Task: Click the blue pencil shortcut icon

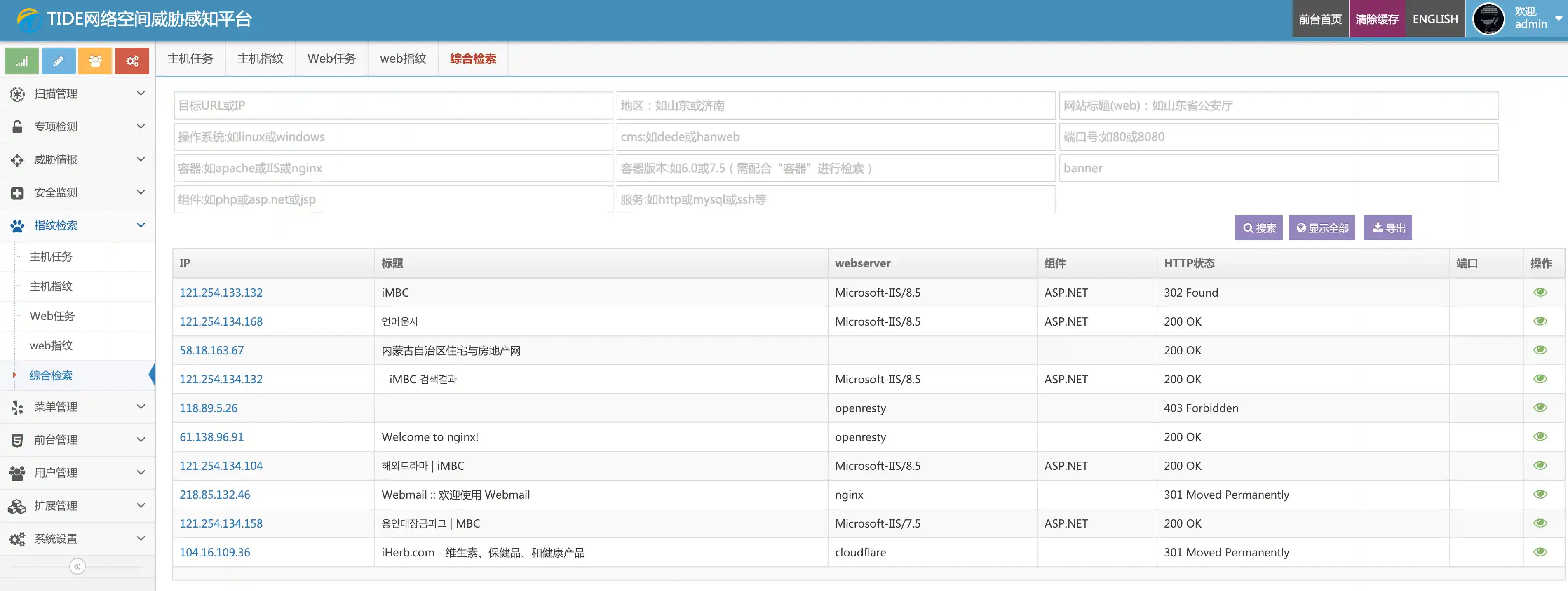Action: coord(59,61)
